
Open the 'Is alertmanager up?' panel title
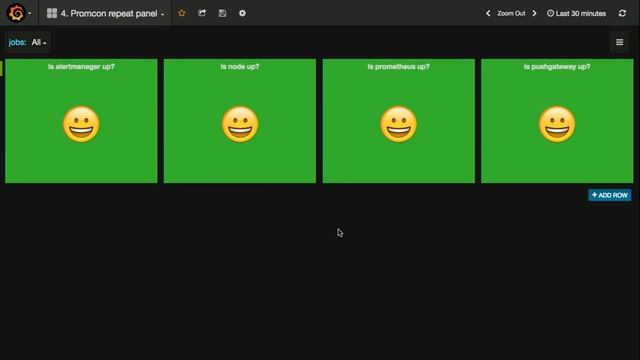[81, 67]
